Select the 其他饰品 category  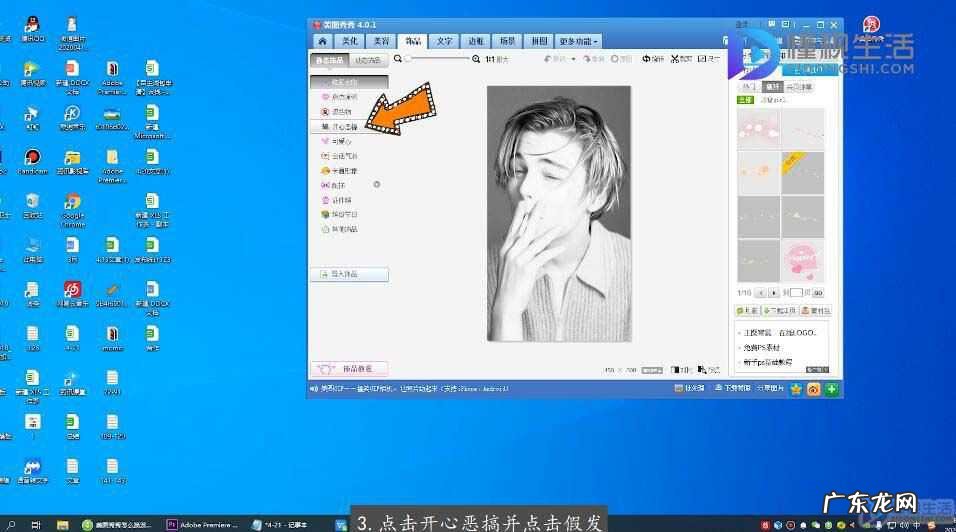pyautogui.click(x=340, y=229)
